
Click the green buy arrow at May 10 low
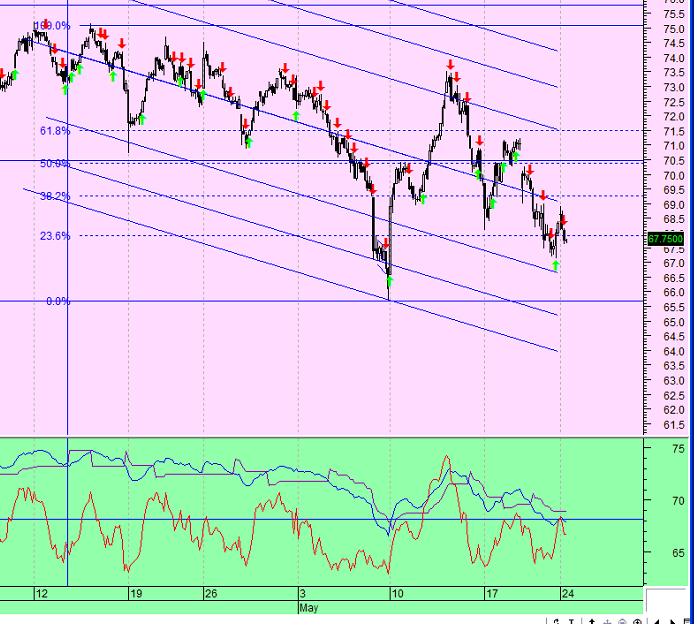click(x=389, y=282)
